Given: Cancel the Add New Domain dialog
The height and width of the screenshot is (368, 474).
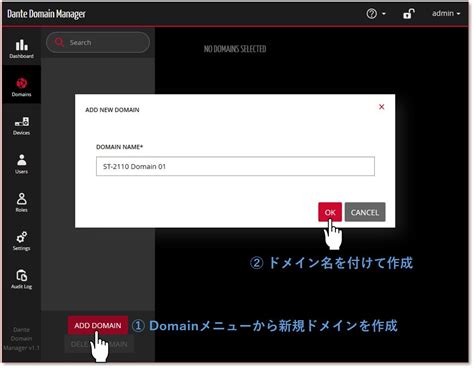Looking at the screenshot, I should tap(365, 212).
